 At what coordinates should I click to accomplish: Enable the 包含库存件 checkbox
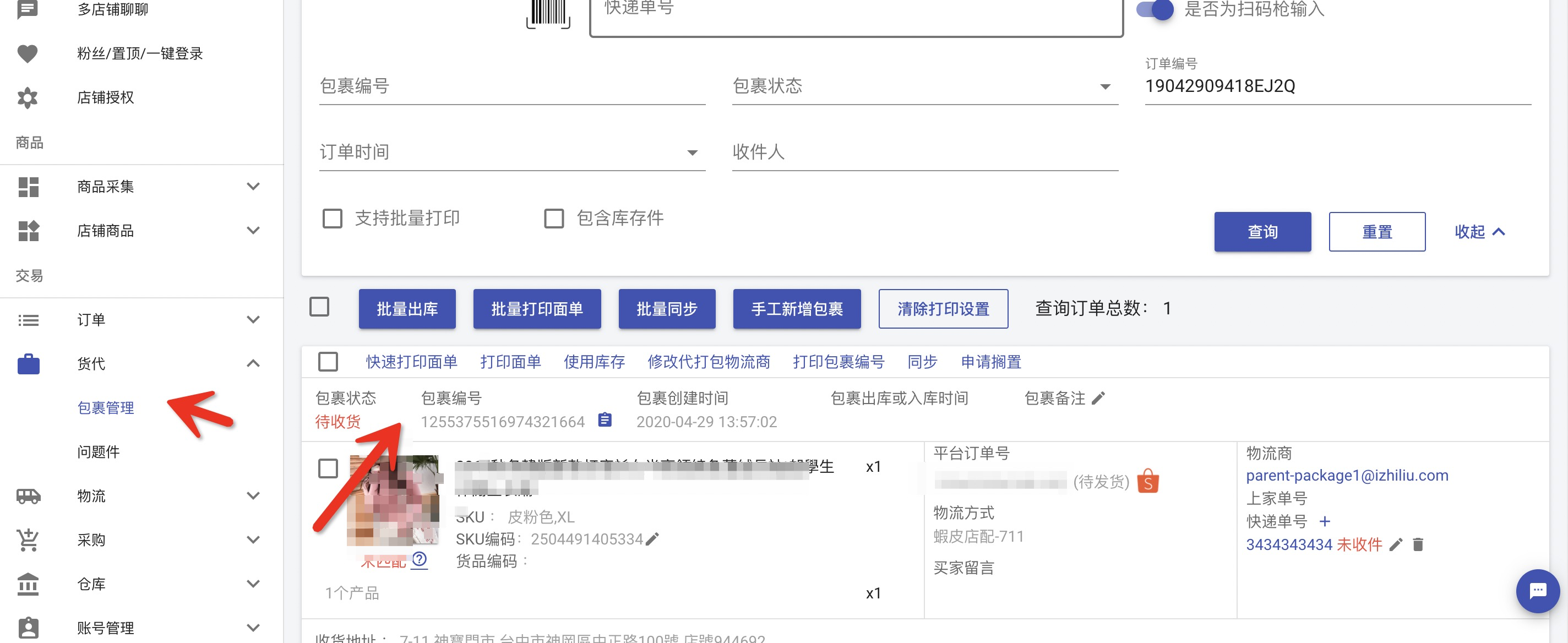[553, 218]
